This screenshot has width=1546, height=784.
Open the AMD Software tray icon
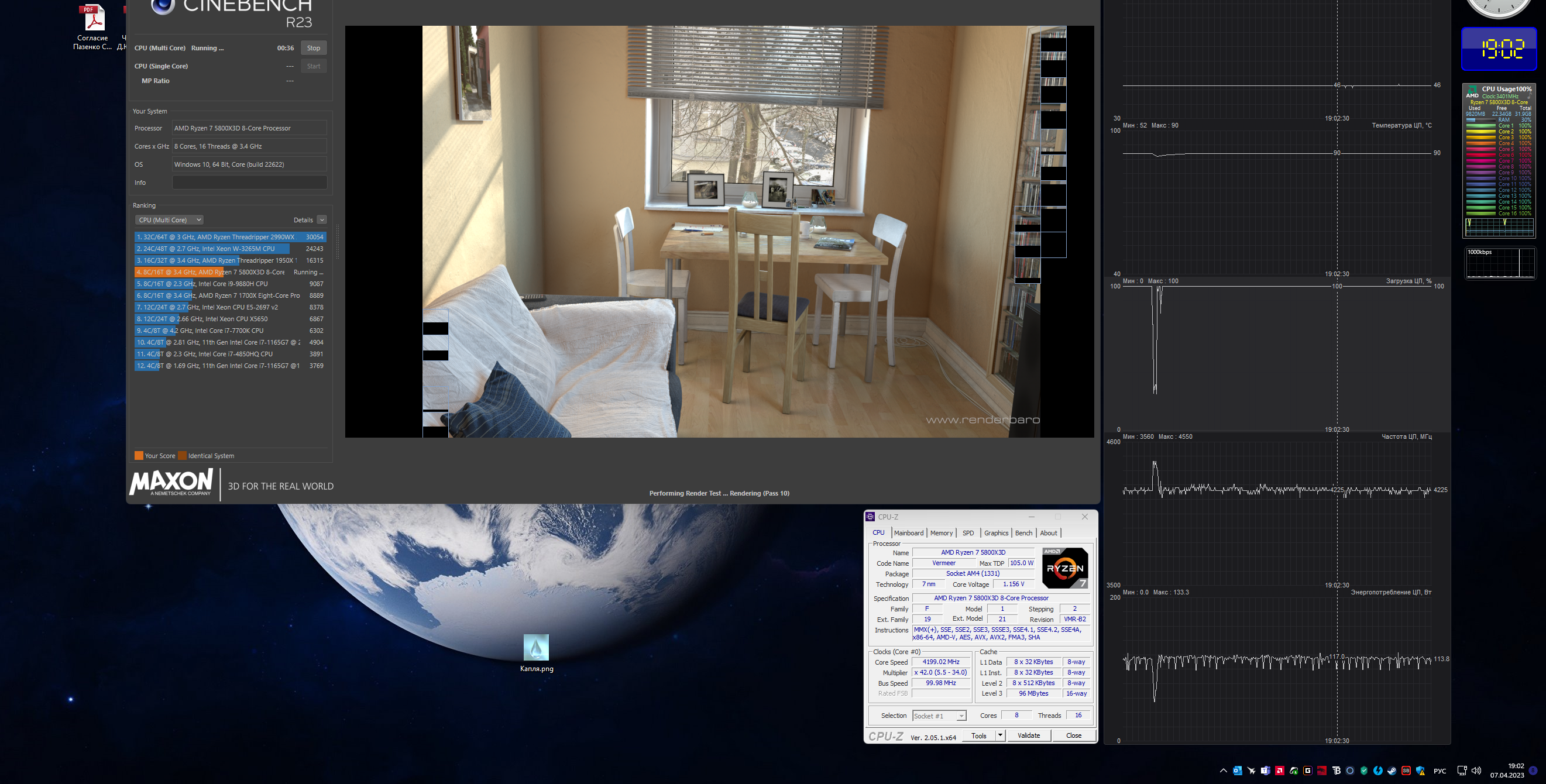click(1280, 771)
